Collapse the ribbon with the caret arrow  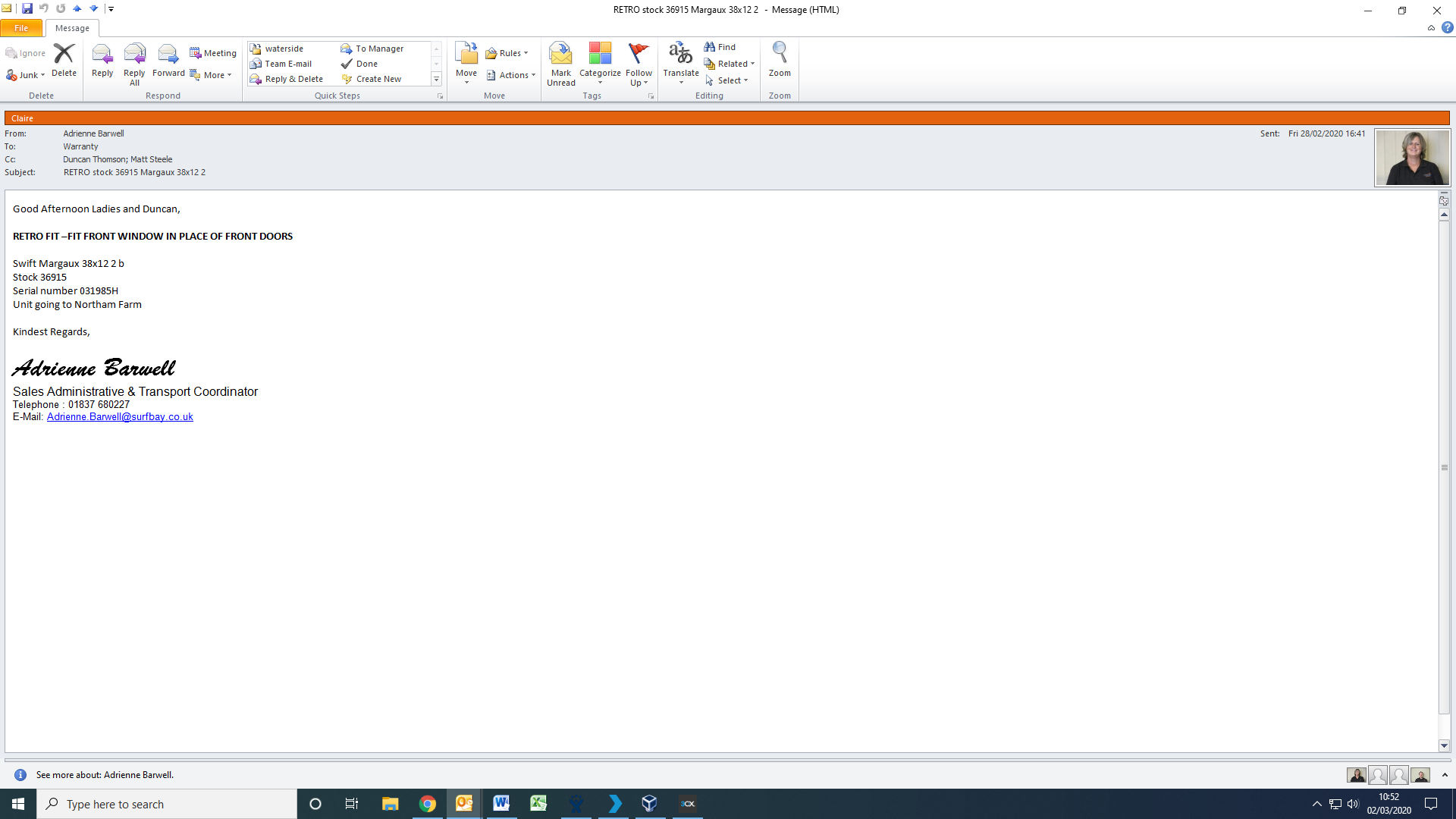[1431, 28]
